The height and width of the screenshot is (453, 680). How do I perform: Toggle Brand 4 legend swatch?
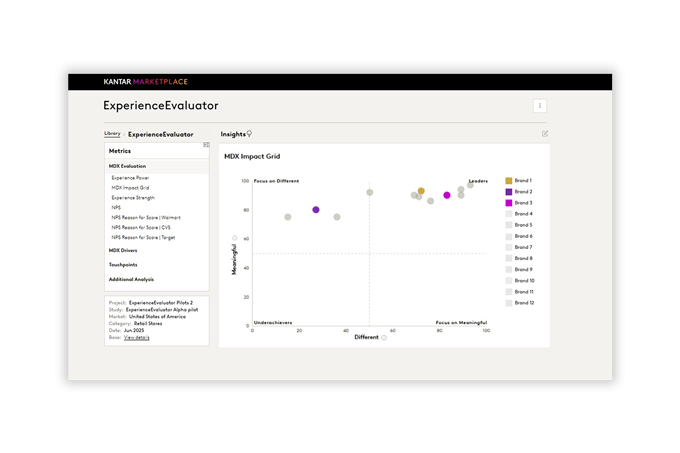(509, 214)
